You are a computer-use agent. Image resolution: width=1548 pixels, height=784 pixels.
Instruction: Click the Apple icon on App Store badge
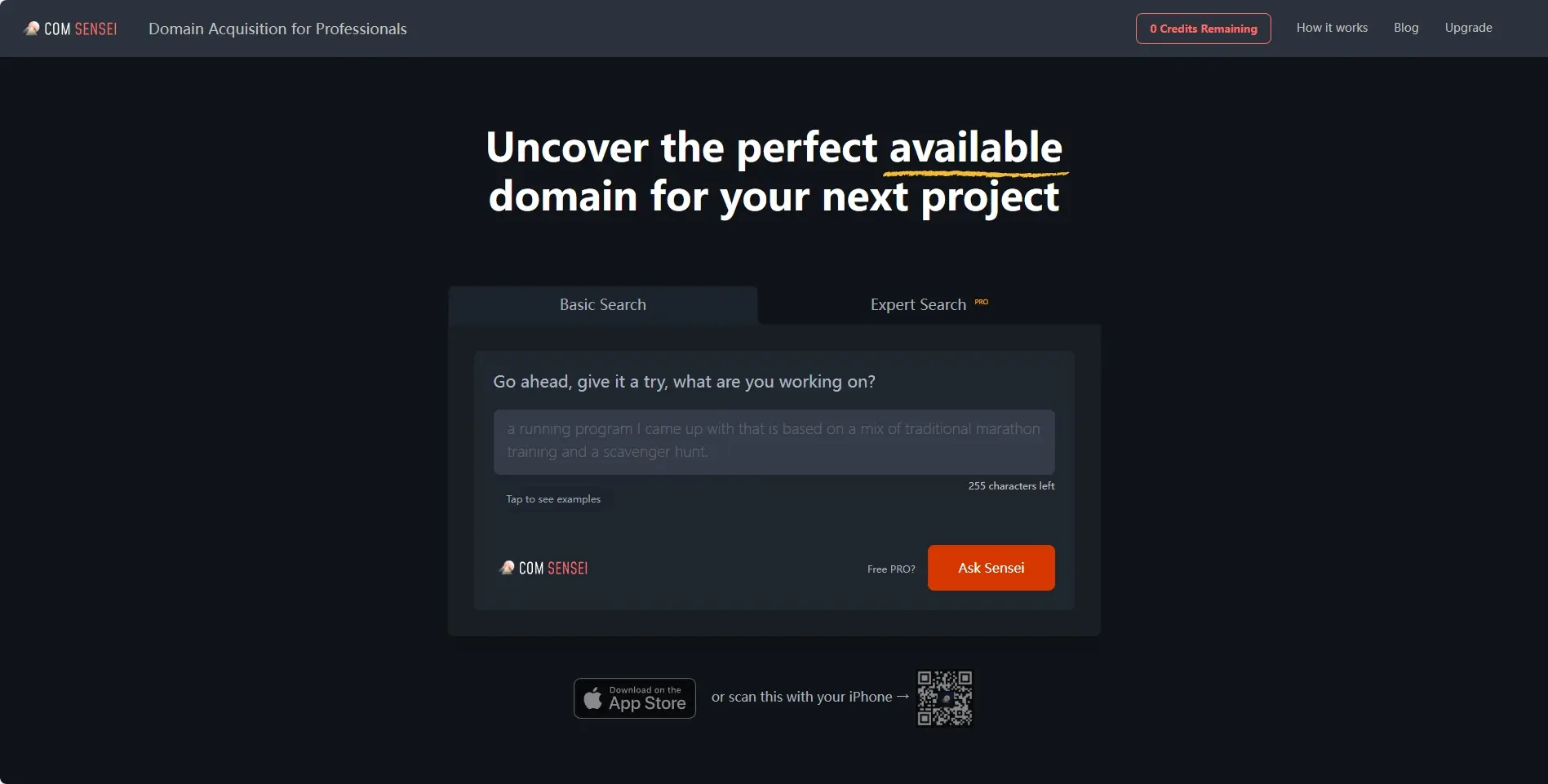[593, 698]
